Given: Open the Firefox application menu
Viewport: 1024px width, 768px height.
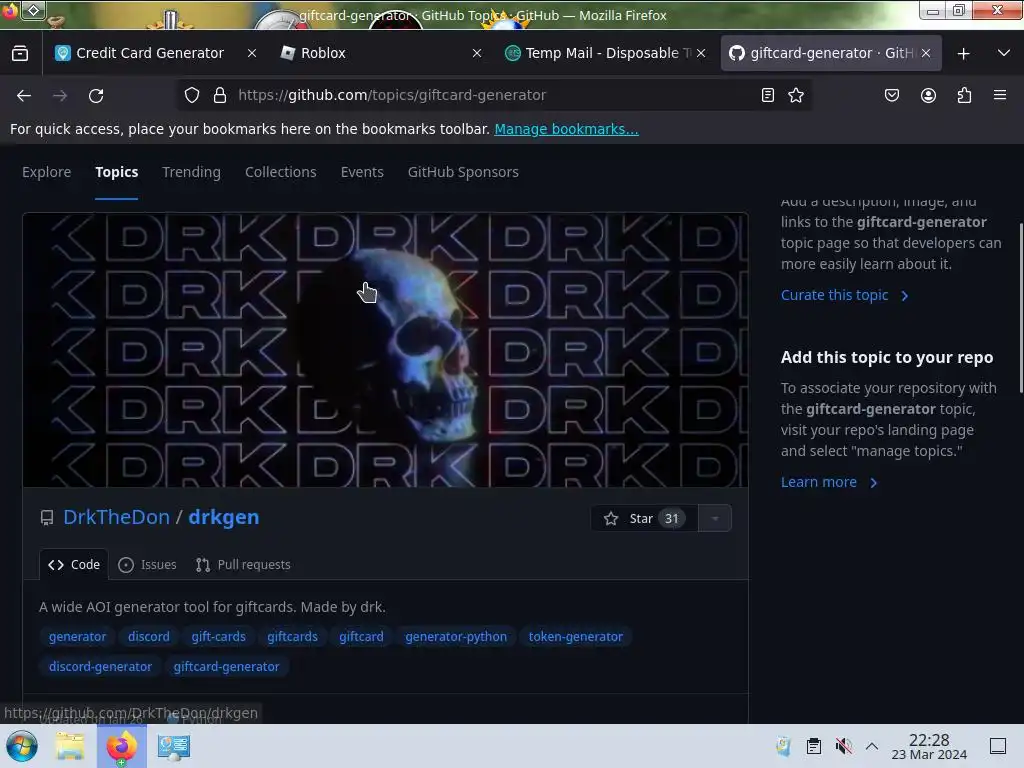Looking at the screenshot, I should click(1000, 95).
